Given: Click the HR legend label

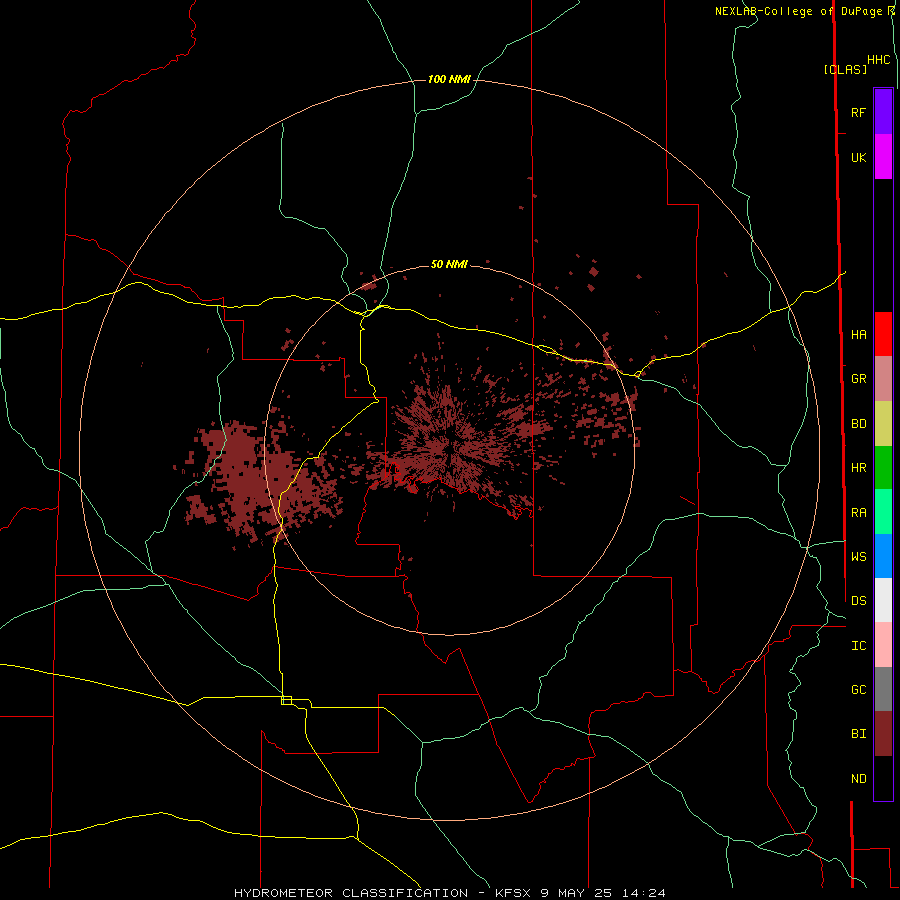Looking at the screenshot, I should [858, 468].
